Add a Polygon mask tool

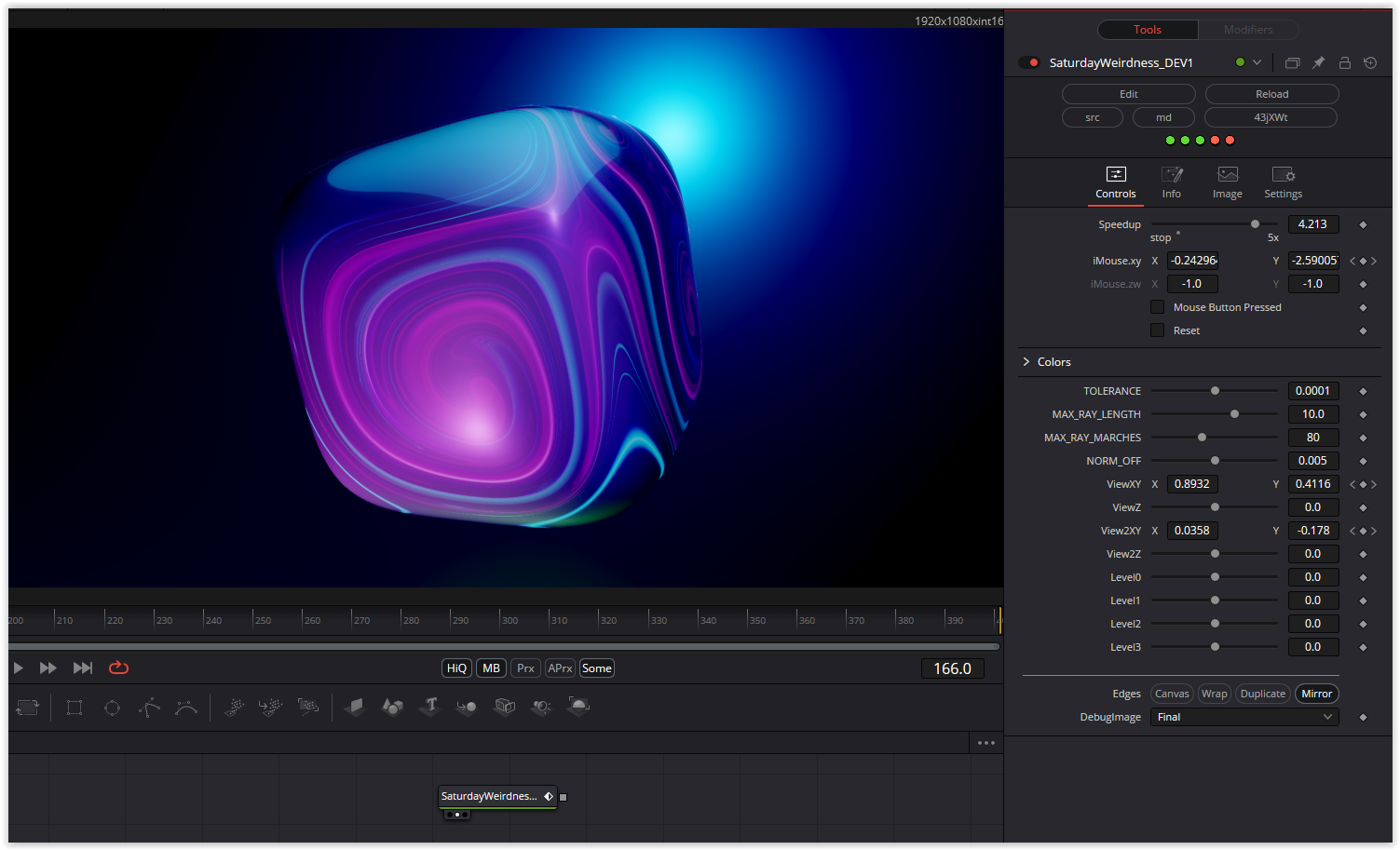(149, 708)
